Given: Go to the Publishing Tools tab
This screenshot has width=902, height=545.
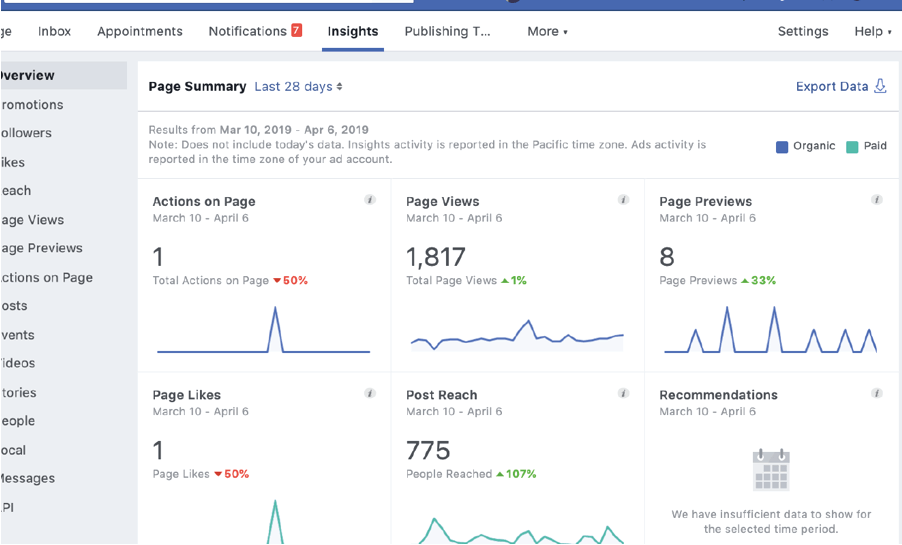Looking at the screenshot, I should (447, 31).
